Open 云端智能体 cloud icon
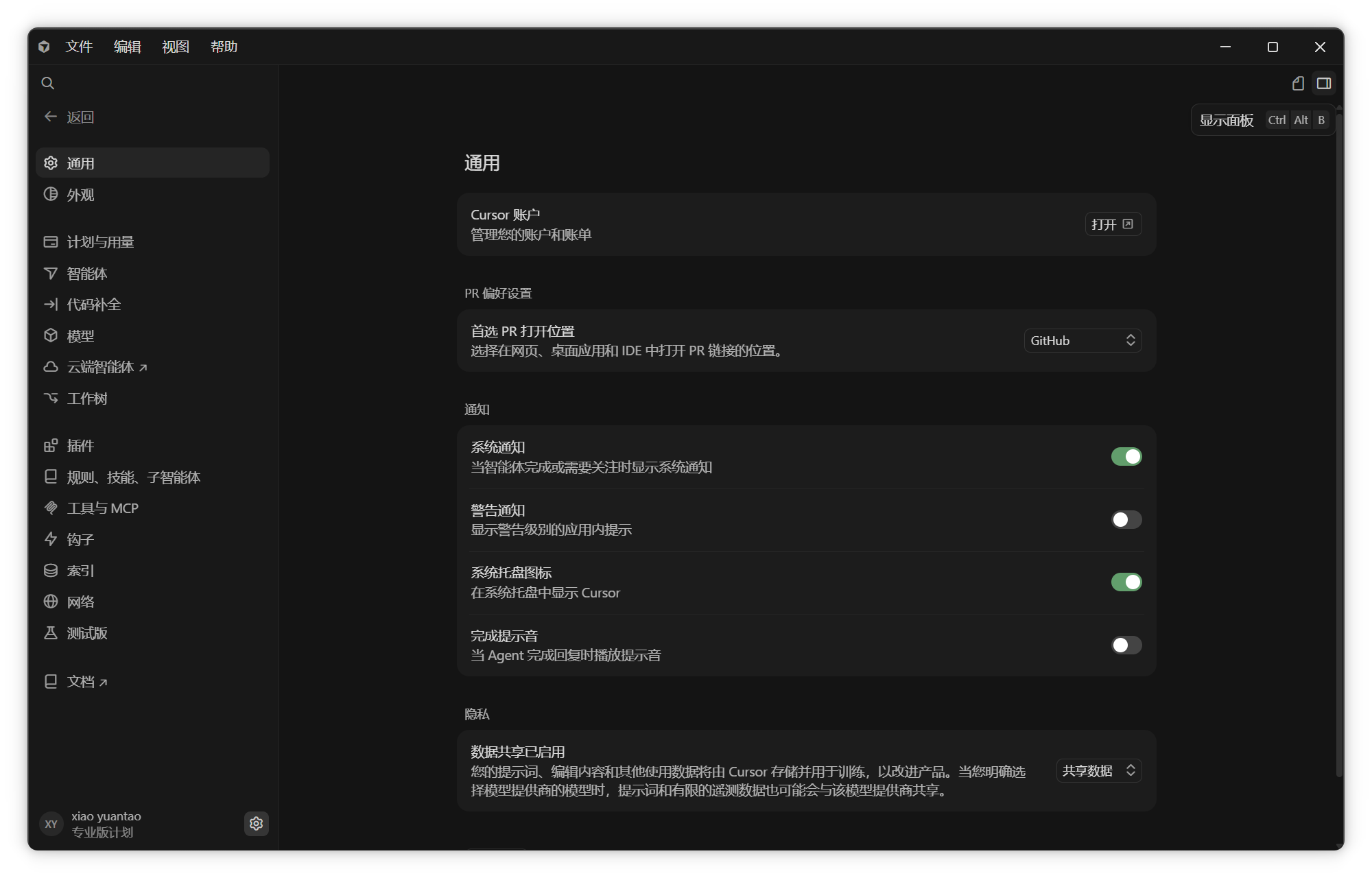1372x878 pixels. coord(51,366)
